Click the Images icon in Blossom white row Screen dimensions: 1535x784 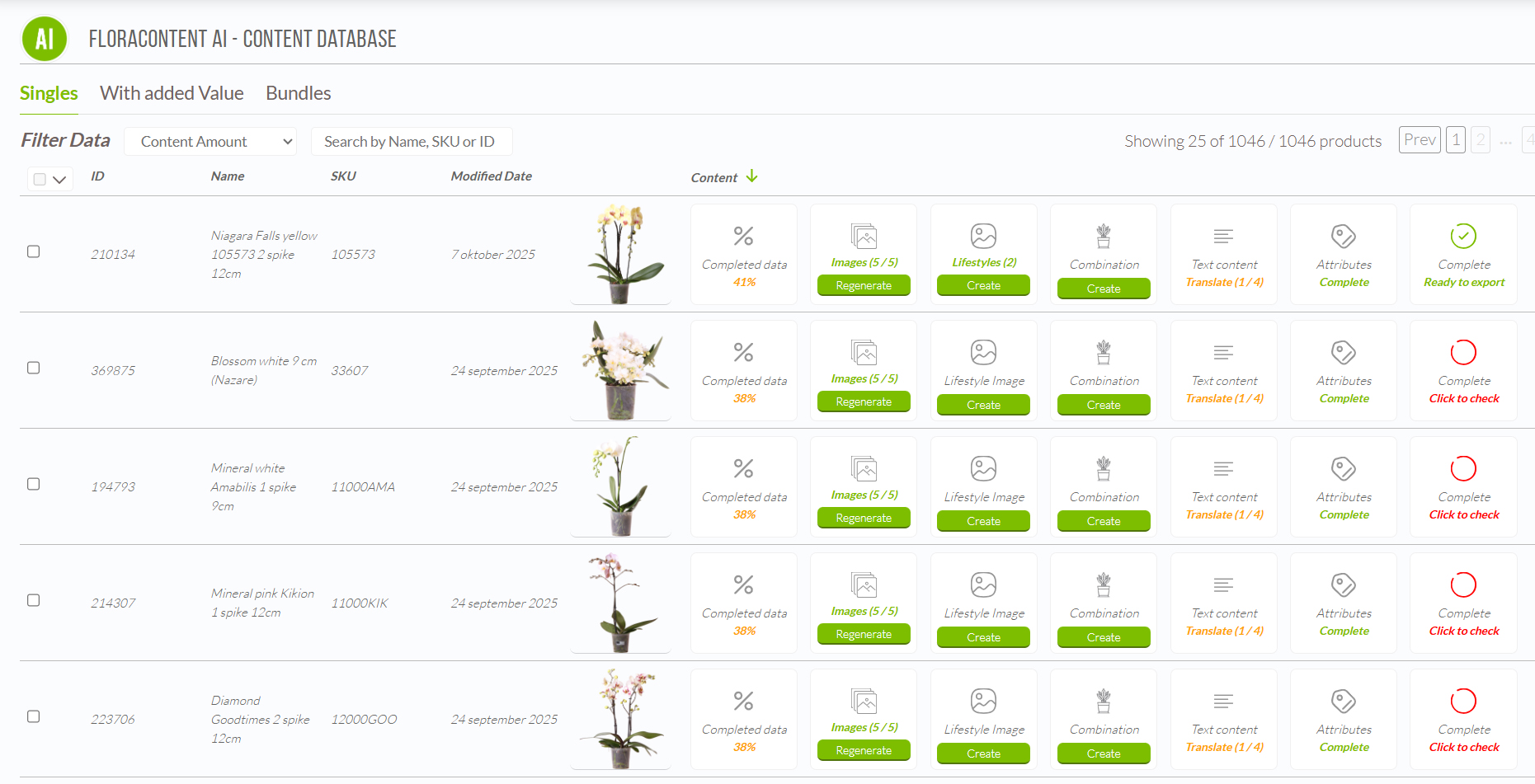coord(864,353)
